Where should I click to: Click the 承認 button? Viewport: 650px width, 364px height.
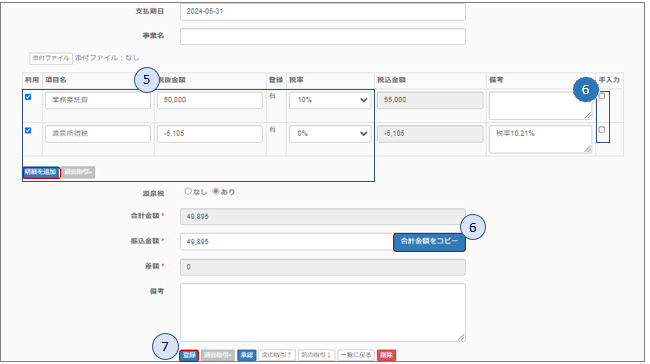click(x=247, y=355)
